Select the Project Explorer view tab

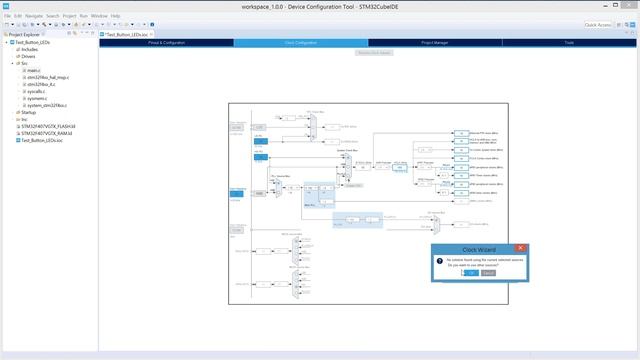[x=24, y=35]
